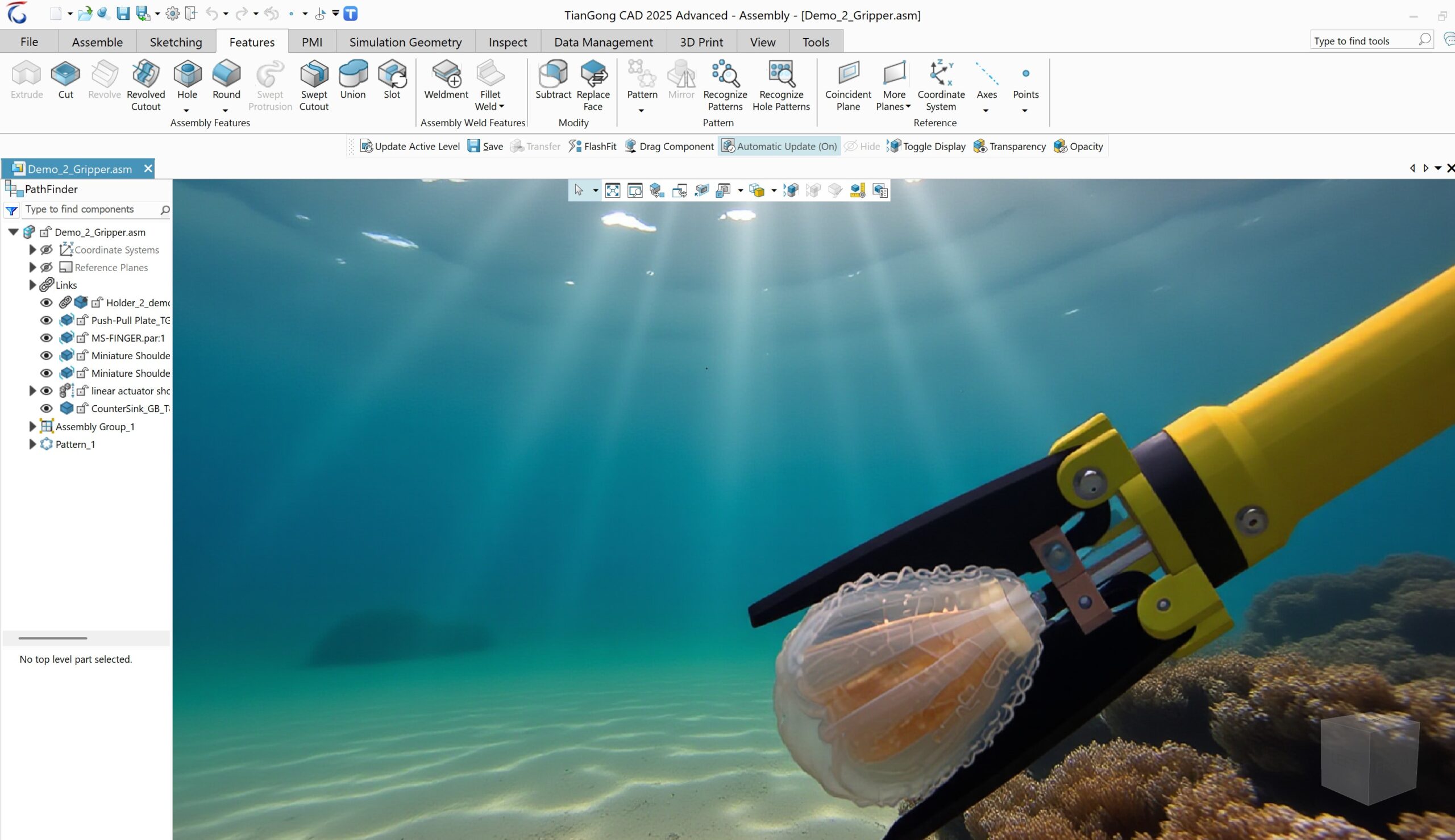Run the Recognize Patterns tool
Screen dimensions: 1455x840
pyautogui.click(x=725, y=85)
